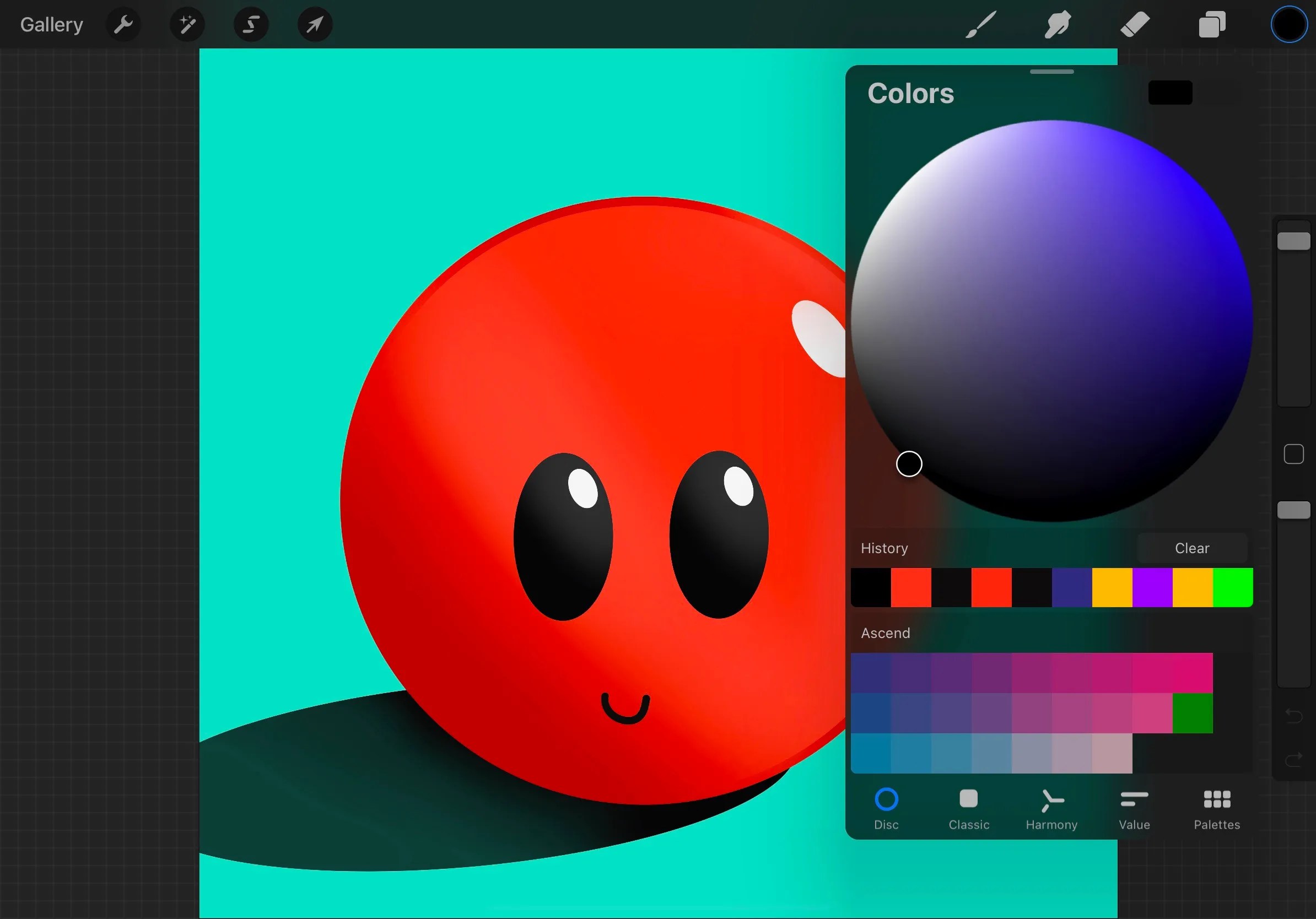Keep the Disc color mode selected

[886, 809]
